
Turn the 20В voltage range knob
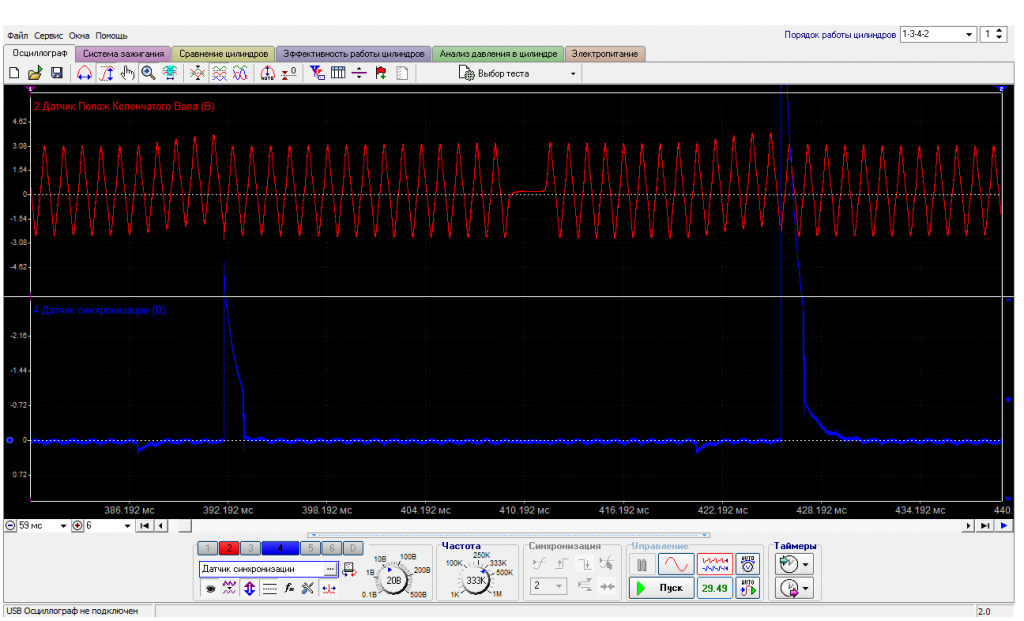tap(394, 580)
